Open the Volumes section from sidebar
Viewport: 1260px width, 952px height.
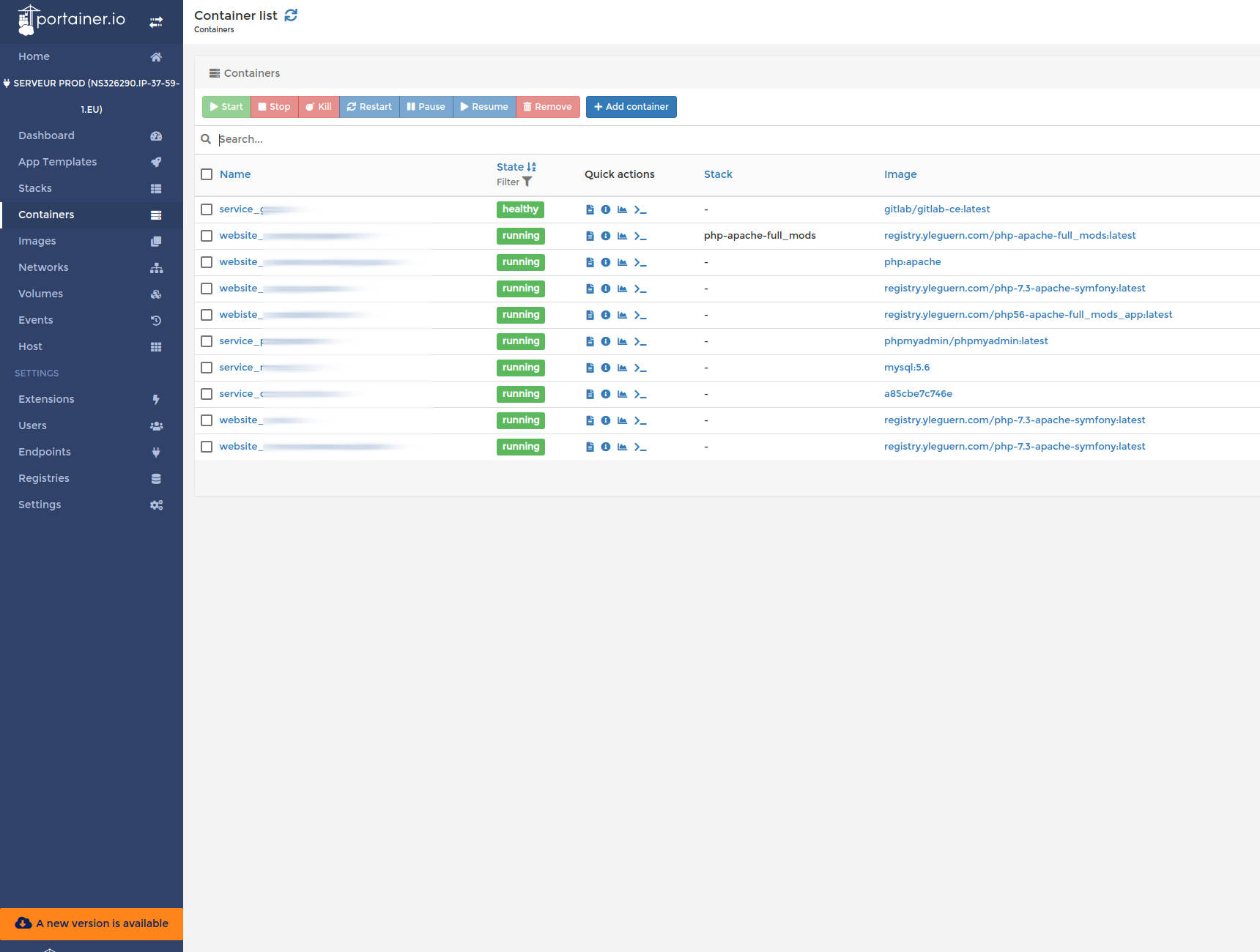click(40, 294)
